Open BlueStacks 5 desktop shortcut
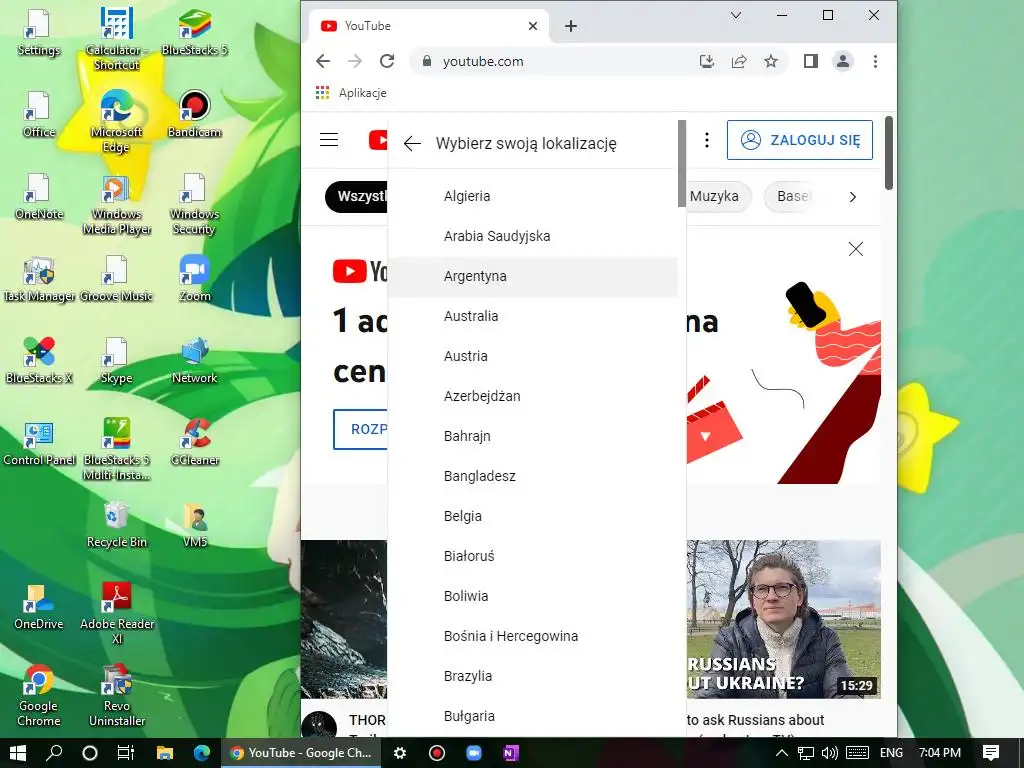 tap(194, 33)
